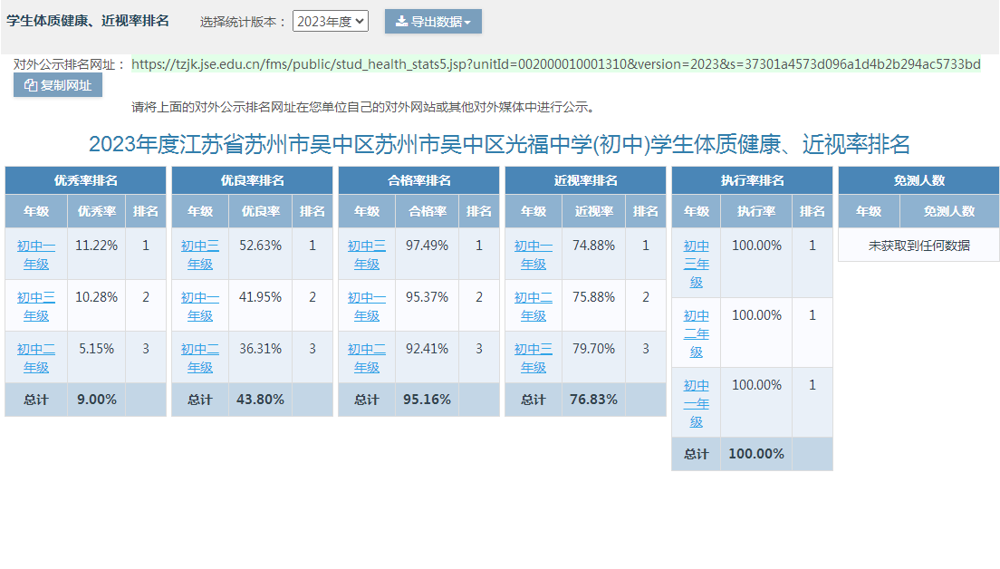The image size is (1000, 569).
Task: Open 初中三年级 link in 执行率排名 table
Action: pyautogui.click(x=696, y=263)
